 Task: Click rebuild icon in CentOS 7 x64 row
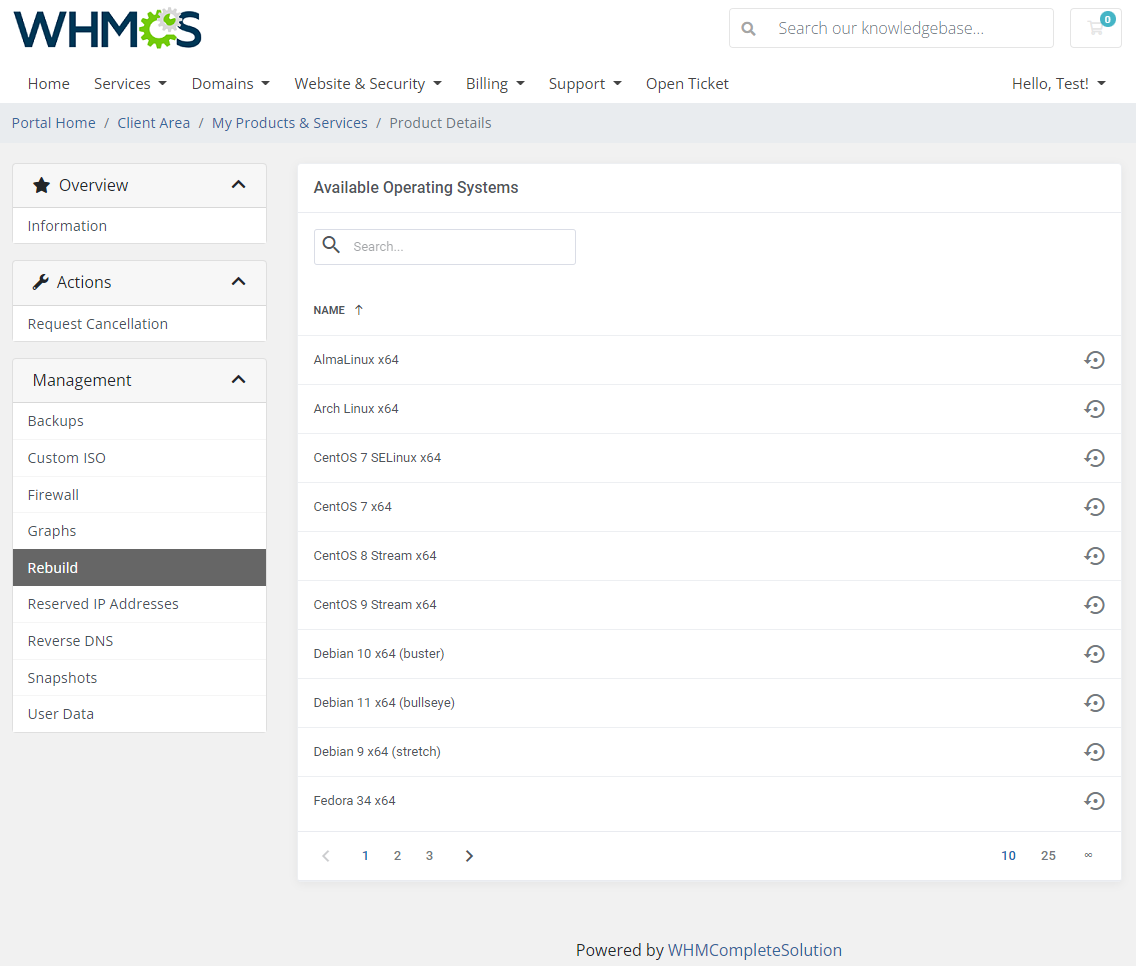[x=1094, y=507]
